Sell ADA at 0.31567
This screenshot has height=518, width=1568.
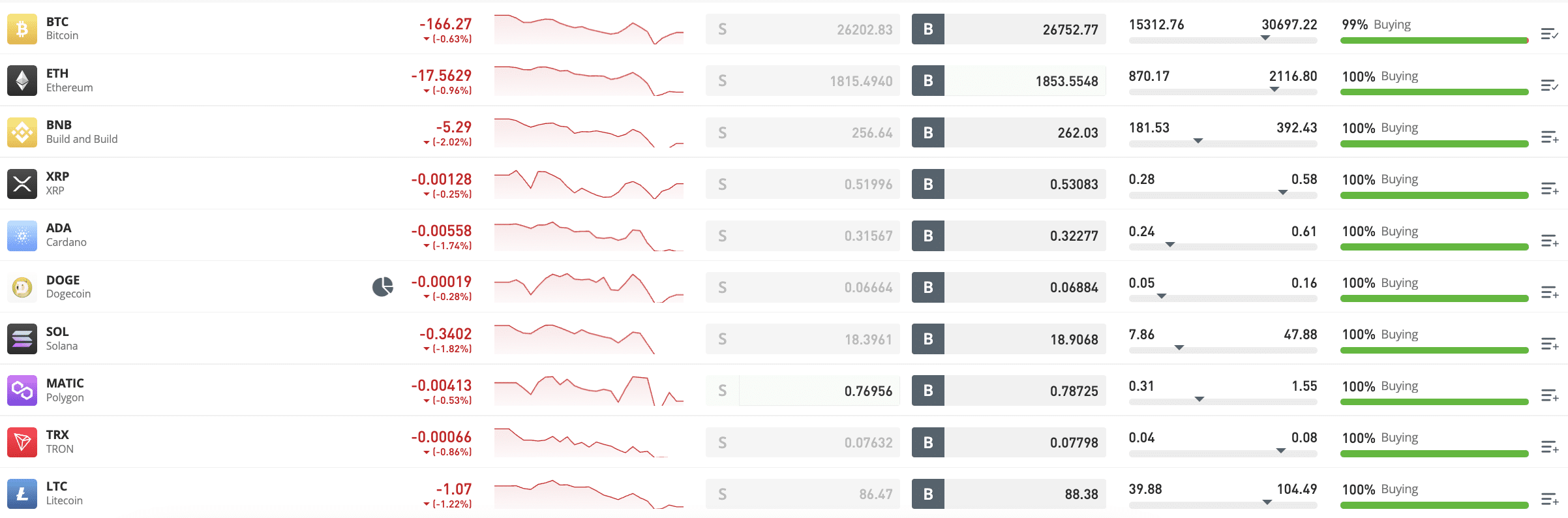[x=803, y=236]
